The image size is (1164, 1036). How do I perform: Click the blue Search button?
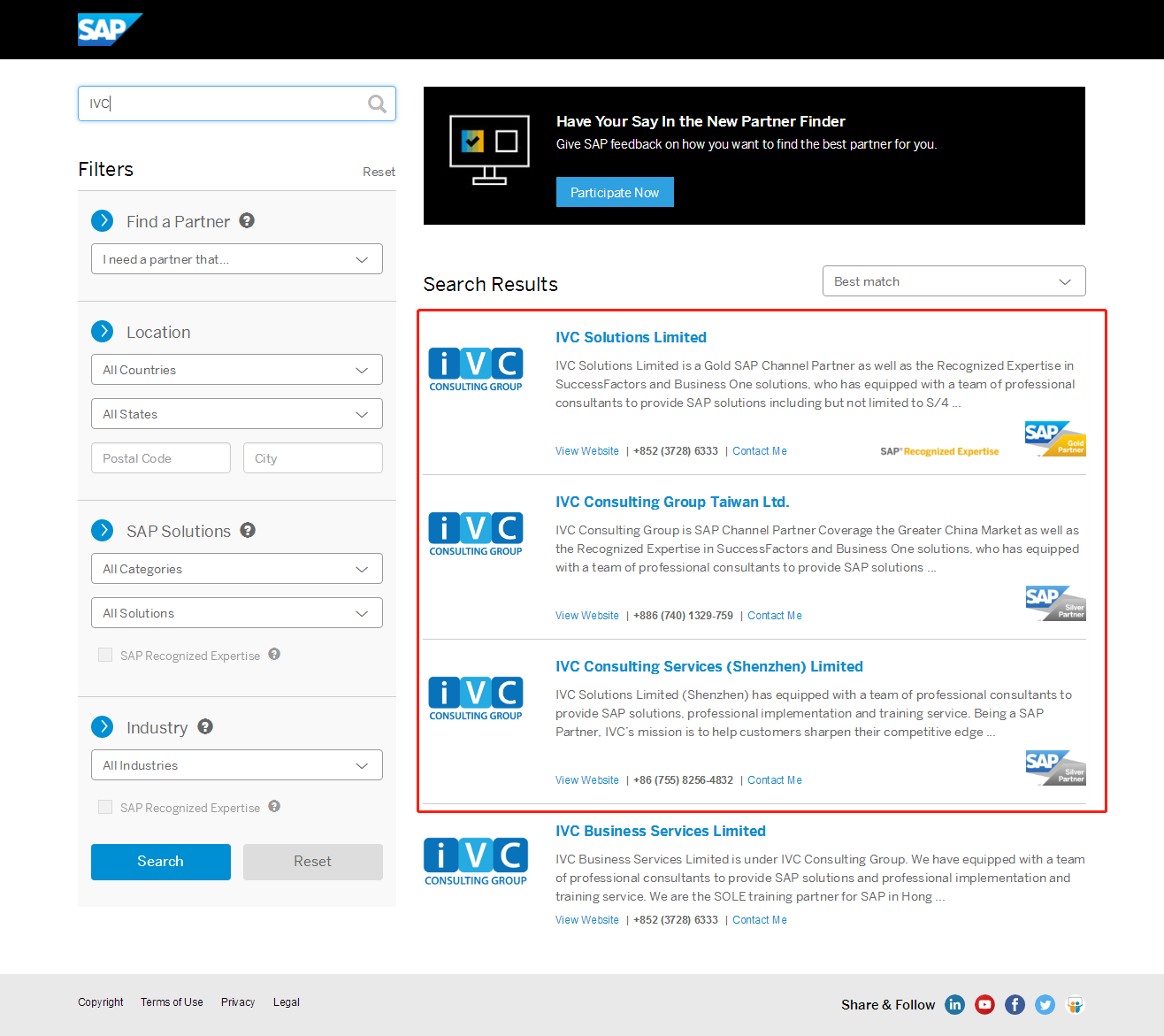(160, 862)
